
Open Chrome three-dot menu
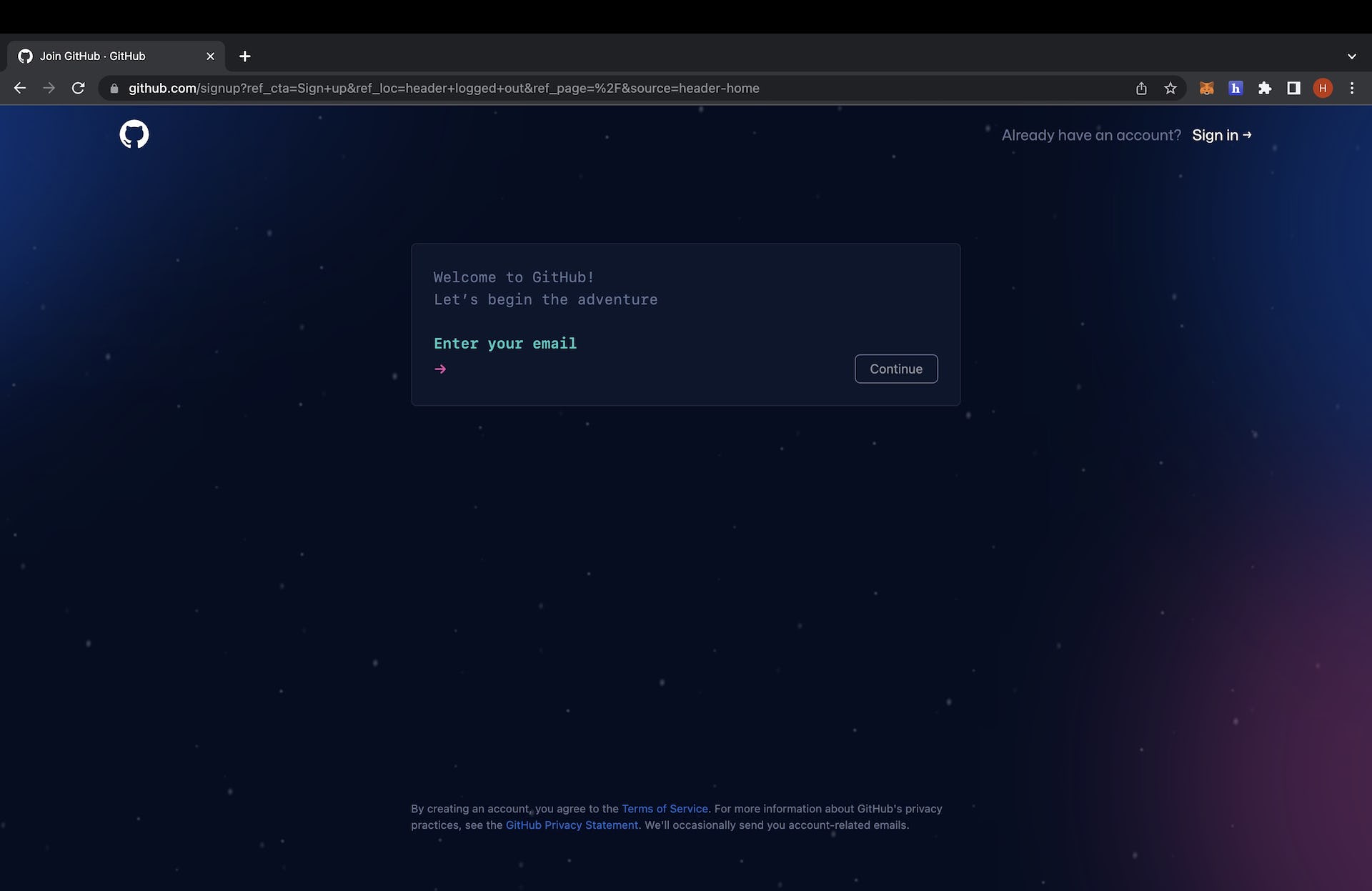click(x=1351, y=88)
